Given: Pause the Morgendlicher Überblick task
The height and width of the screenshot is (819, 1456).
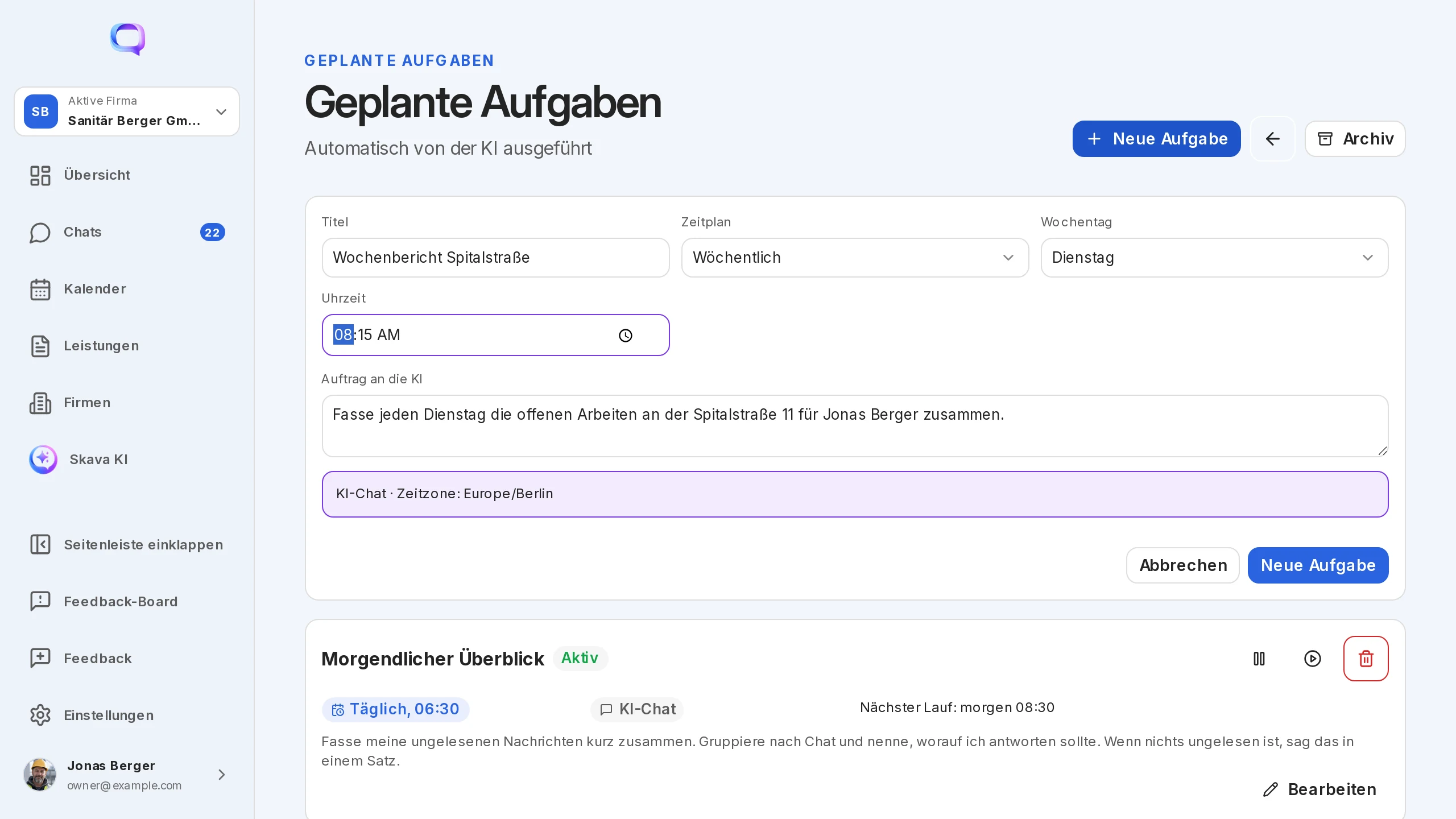Looking at the screenshot, I should point(1259,659).
